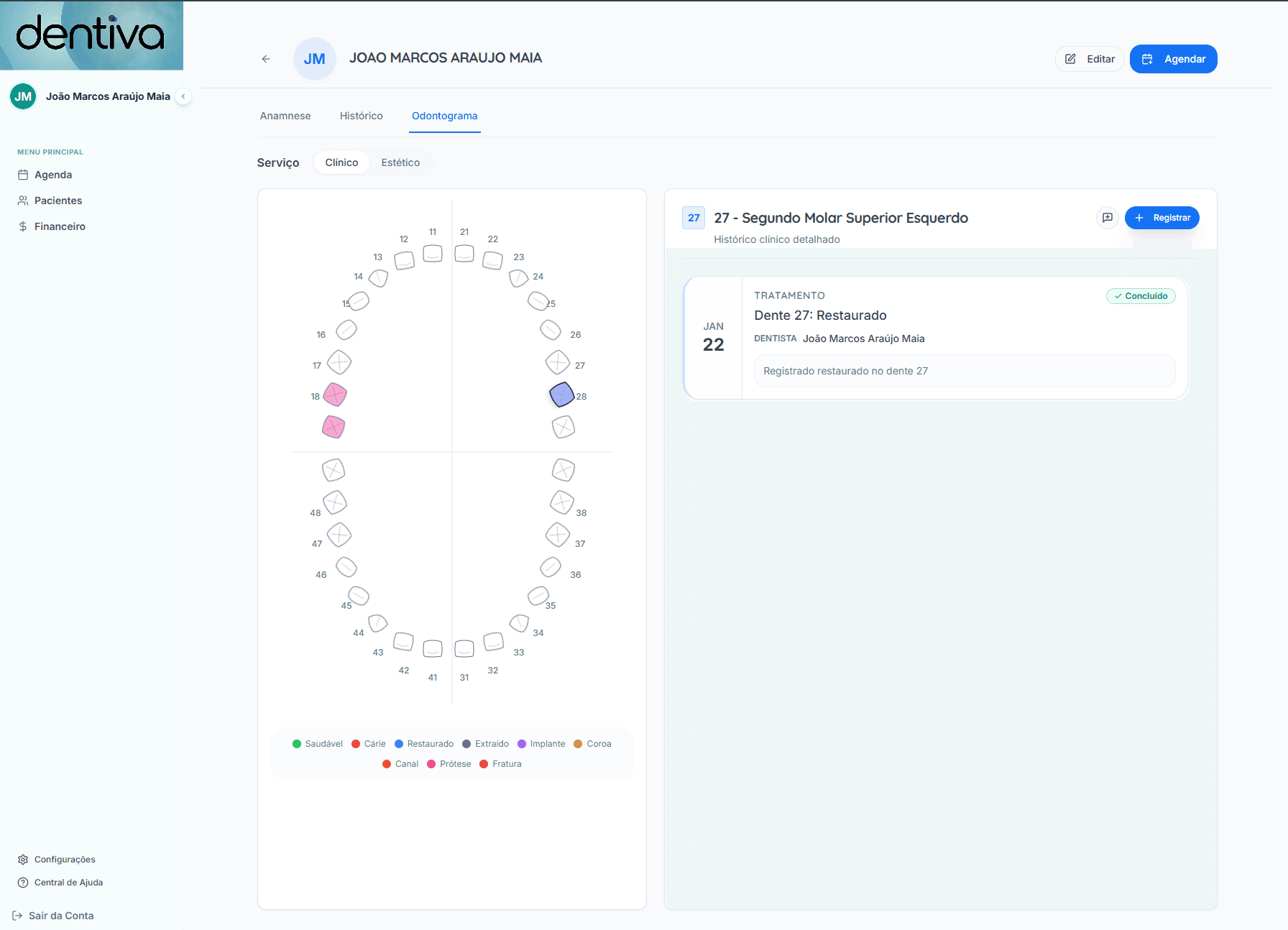Screen dimensions: 1288x930
Task: Click the back arrow next to patient name
Action: pos(266,59)
